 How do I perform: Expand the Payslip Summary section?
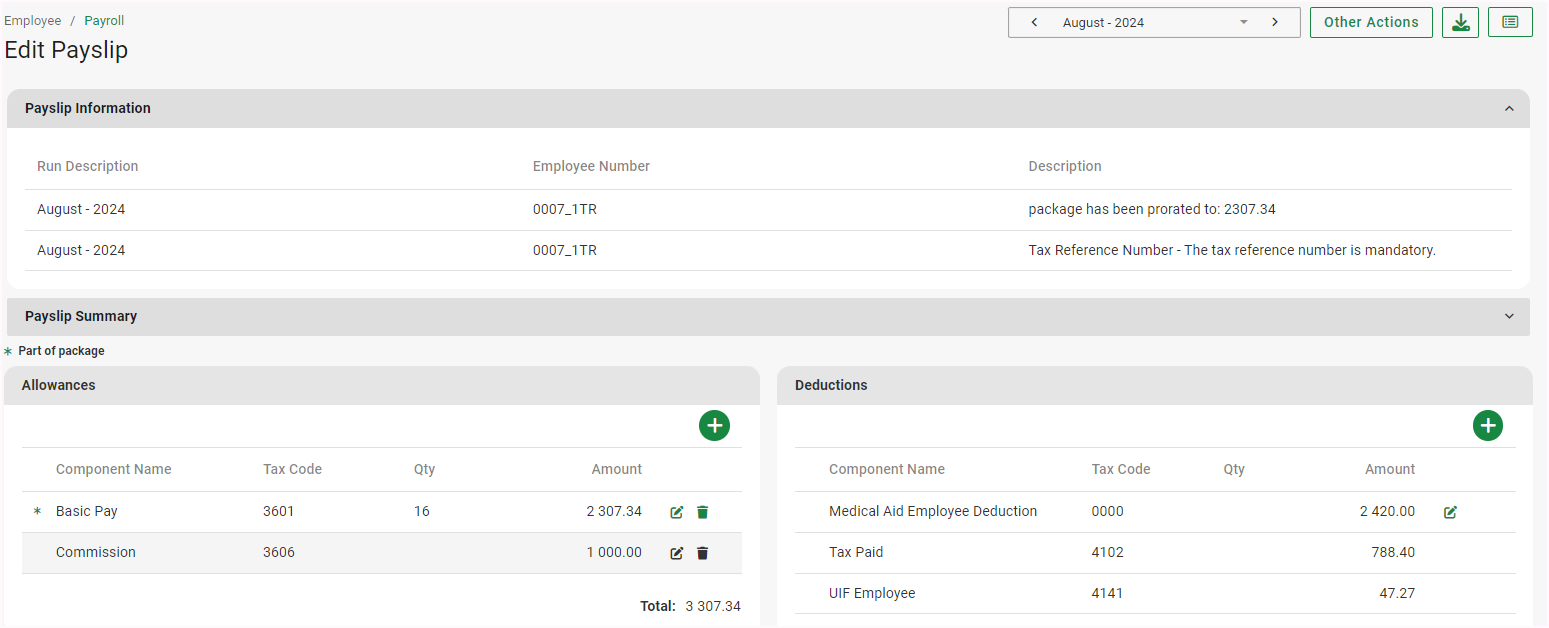pyautogui.click(x=1509, y=317)
